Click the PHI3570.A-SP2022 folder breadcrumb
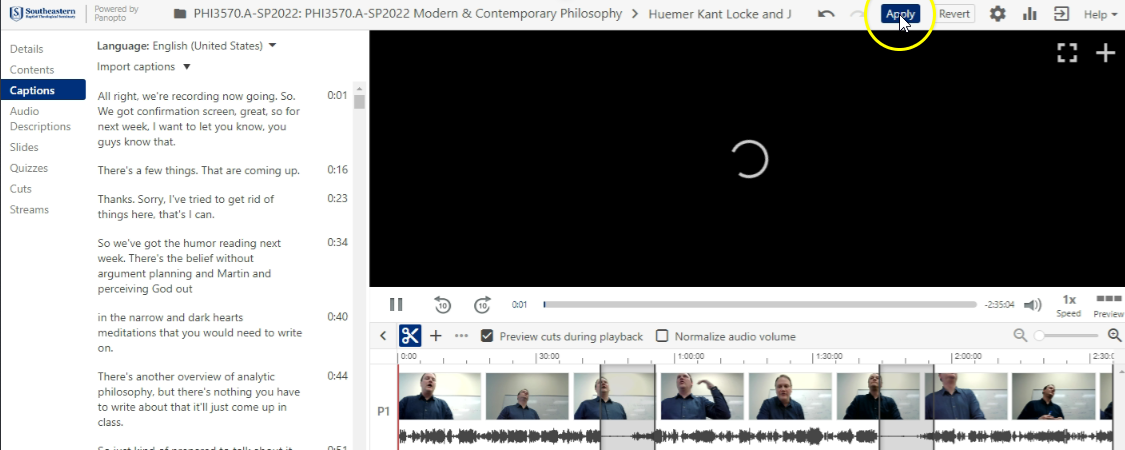 coord(408,14)
